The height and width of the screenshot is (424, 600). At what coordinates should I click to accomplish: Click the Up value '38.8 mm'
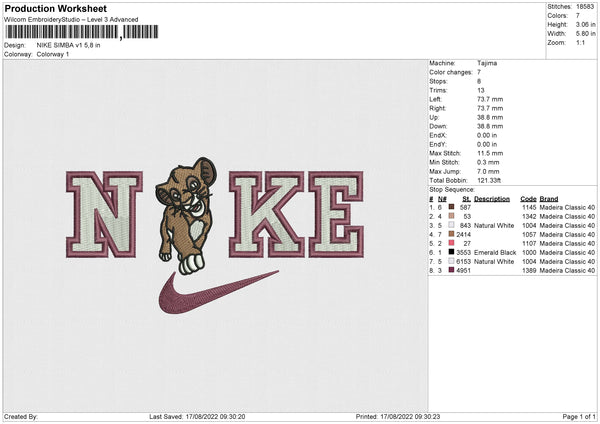(x=490, y=117)
